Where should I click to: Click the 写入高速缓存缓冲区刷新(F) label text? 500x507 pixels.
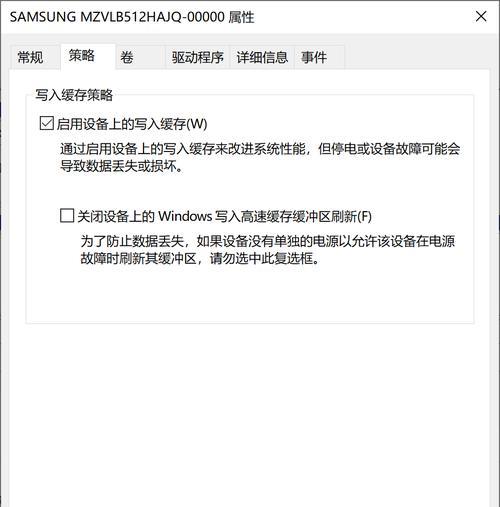[293, 216]
